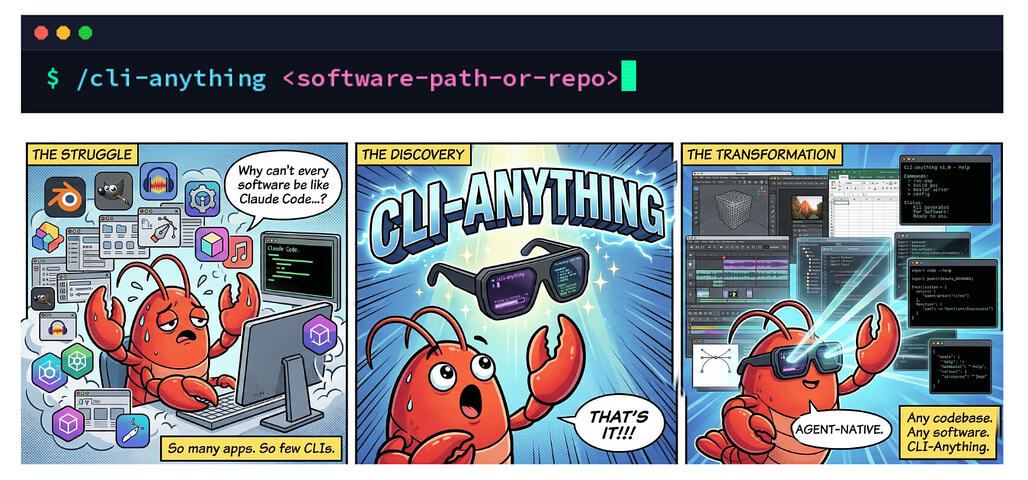
Task: Click the 3D wireframe cube viewport window
Action: pos(730,205)
